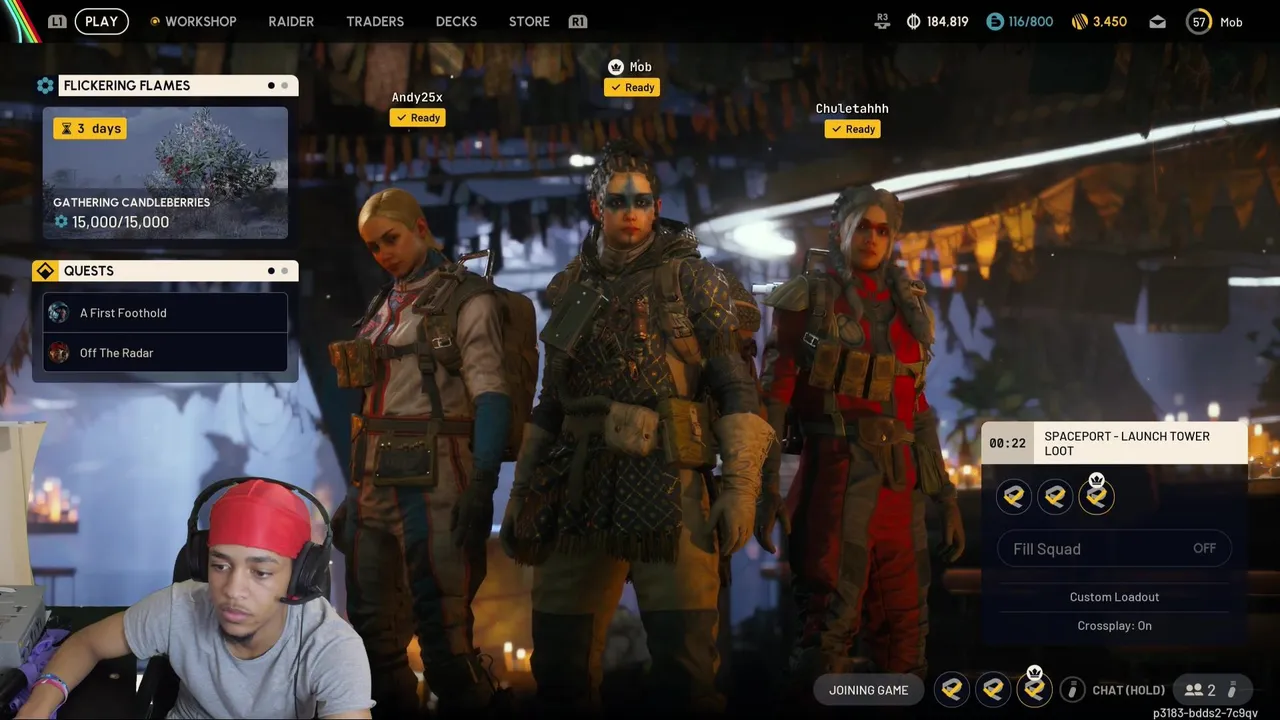
Task: Click the level 57 badge
Action: [1199, 21]
